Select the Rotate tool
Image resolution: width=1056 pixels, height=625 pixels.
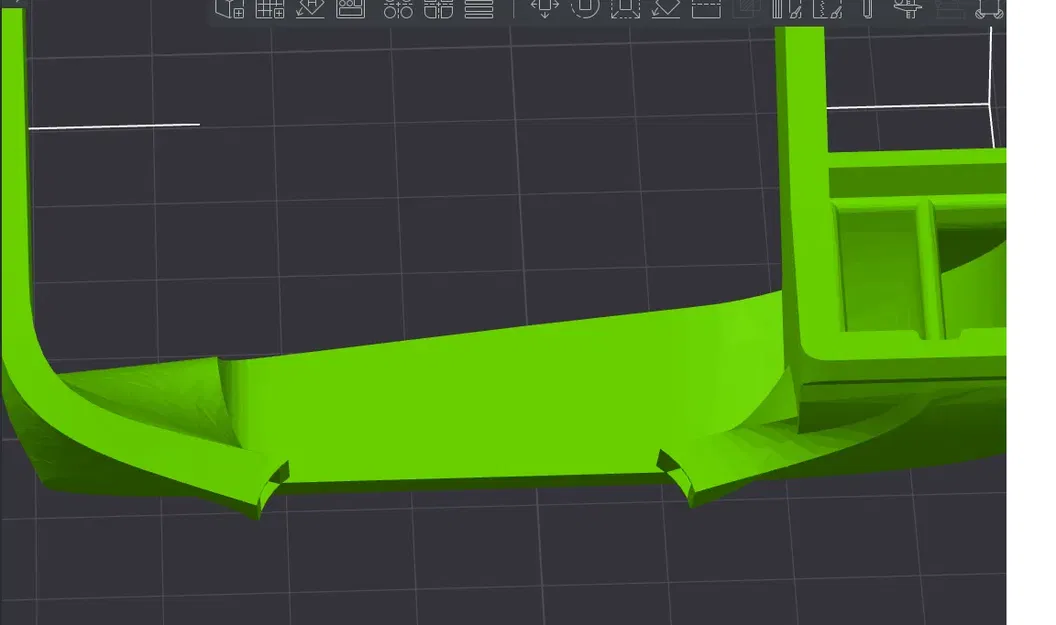coord(584,10)
